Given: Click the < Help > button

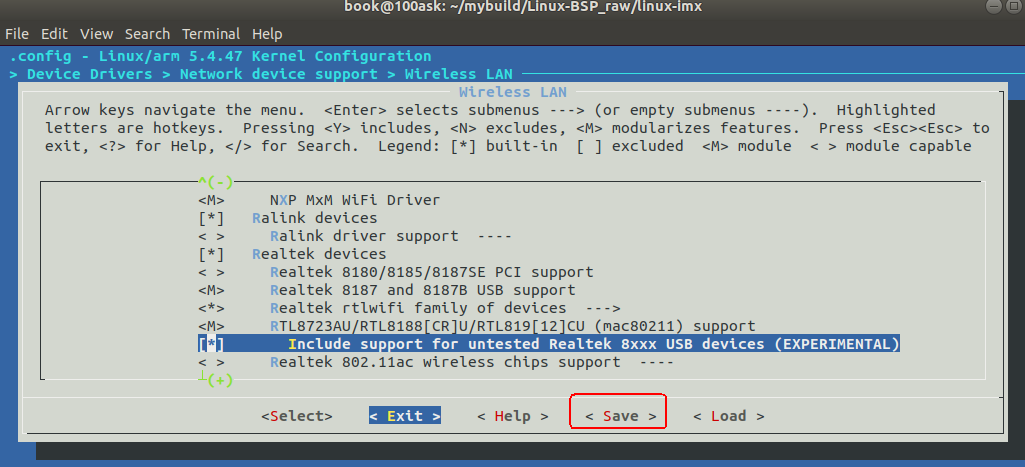Looking at the screenshot, I should pos(512,416).
